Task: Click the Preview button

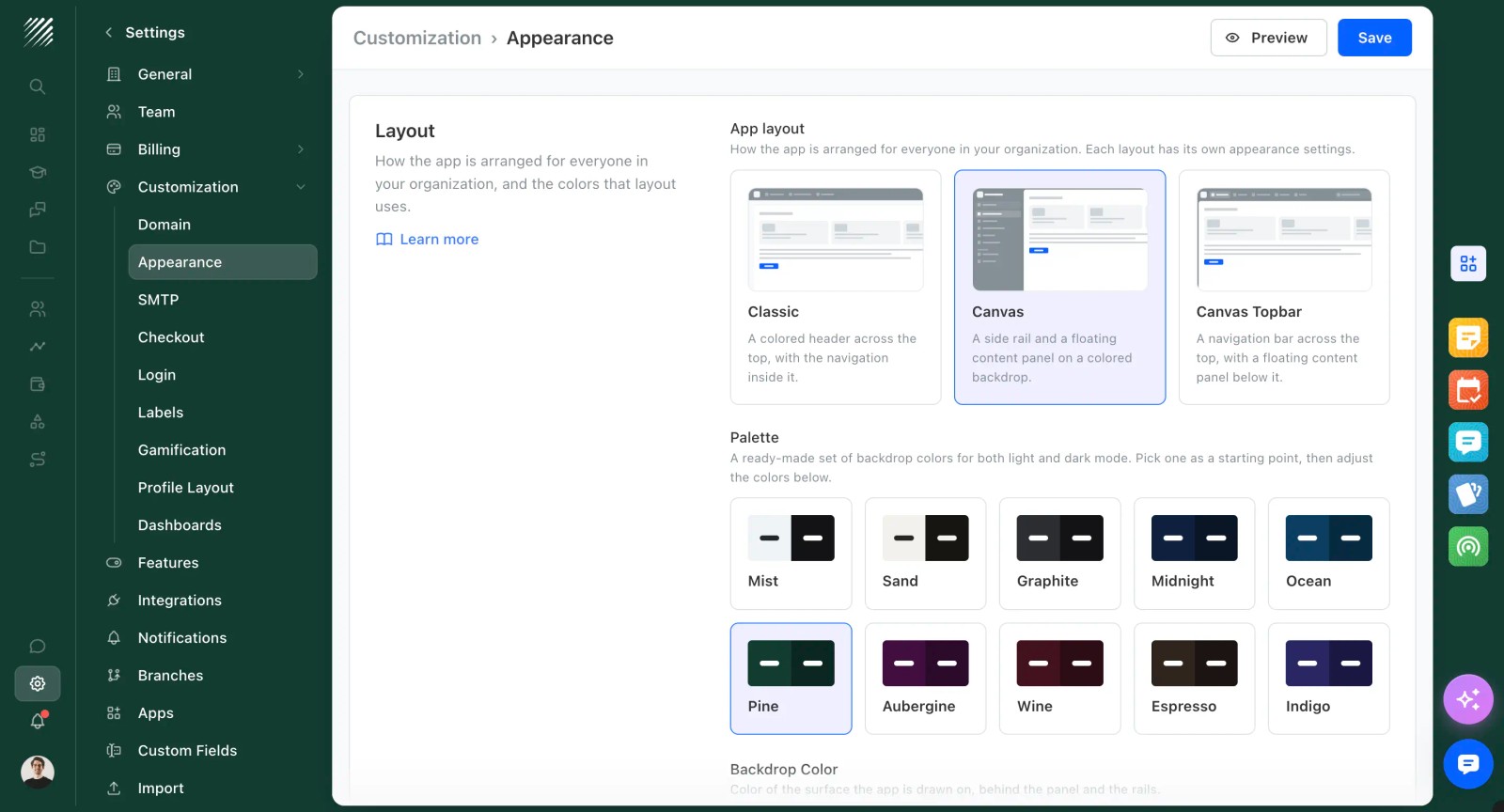Action: click(x=1268, y=38)
